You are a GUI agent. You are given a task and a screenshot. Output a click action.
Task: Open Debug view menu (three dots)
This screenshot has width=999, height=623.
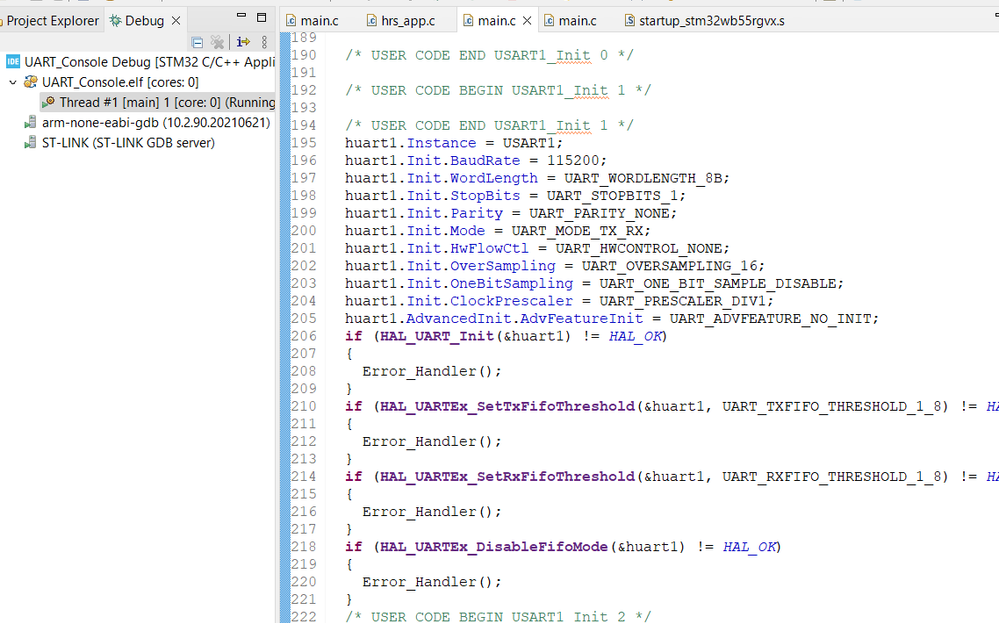pos(264,42)
